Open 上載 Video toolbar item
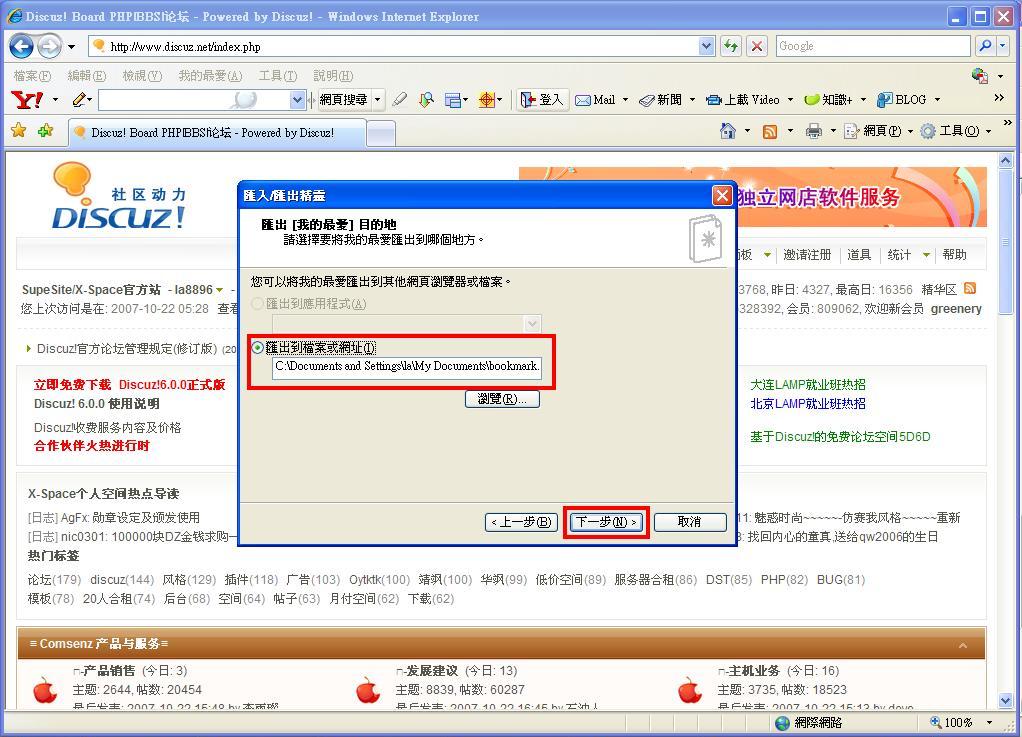This screenshot has width=1022, height=737. 743,100
